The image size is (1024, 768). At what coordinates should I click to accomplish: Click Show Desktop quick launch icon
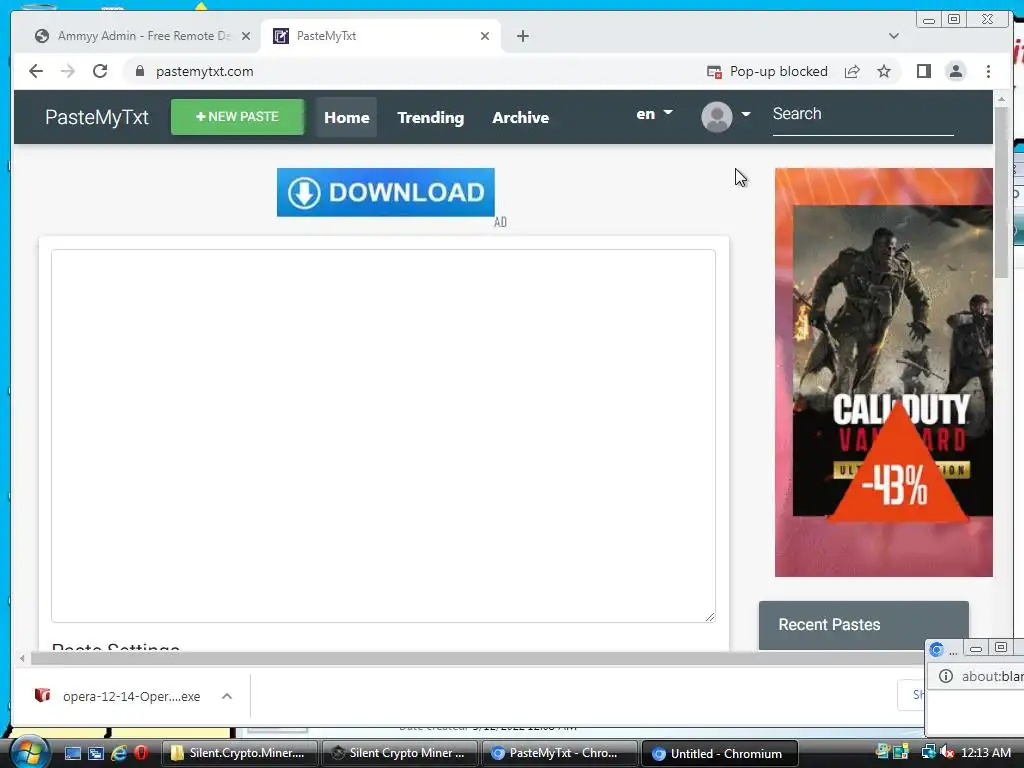tap(72, 753)
